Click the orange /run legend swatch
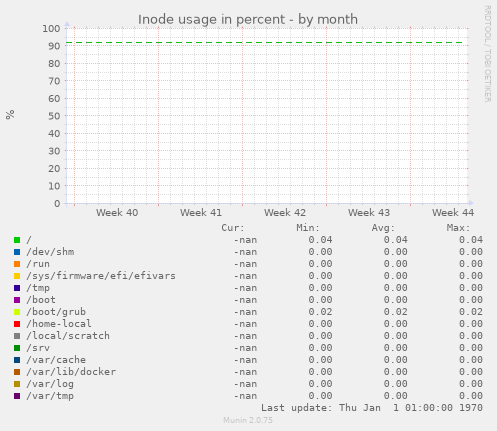497x431 pixels. pyautogui.click(x=17, y=264)
